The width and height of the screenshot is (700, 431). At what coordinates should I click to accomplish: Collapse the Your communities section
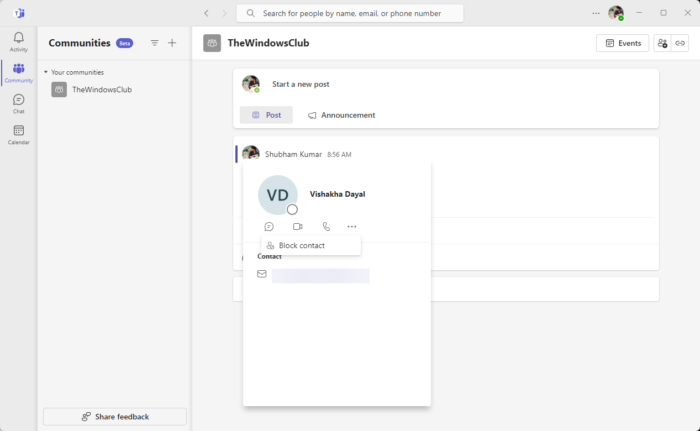tap(45, 72)
